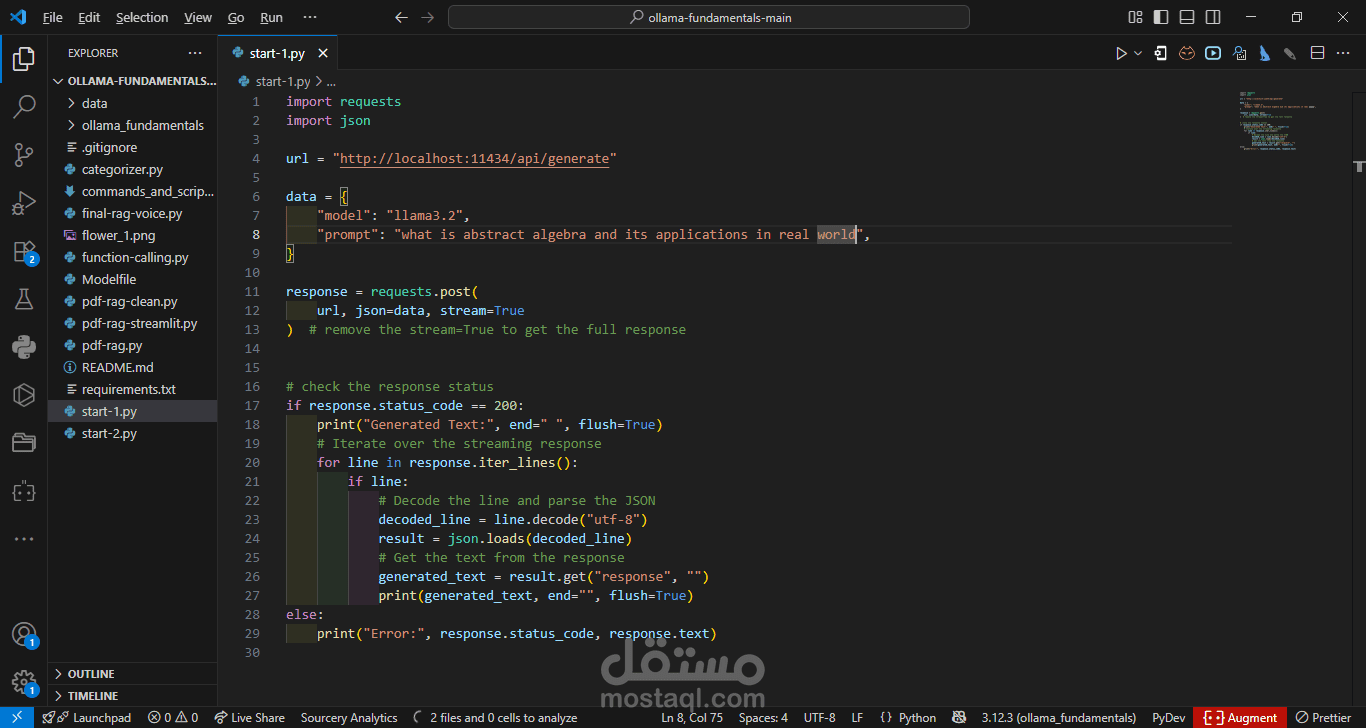The width and height of the screenshot is (1366, 728).
Task: Run the Python file with play icon
Action: tap(1121, 53)
